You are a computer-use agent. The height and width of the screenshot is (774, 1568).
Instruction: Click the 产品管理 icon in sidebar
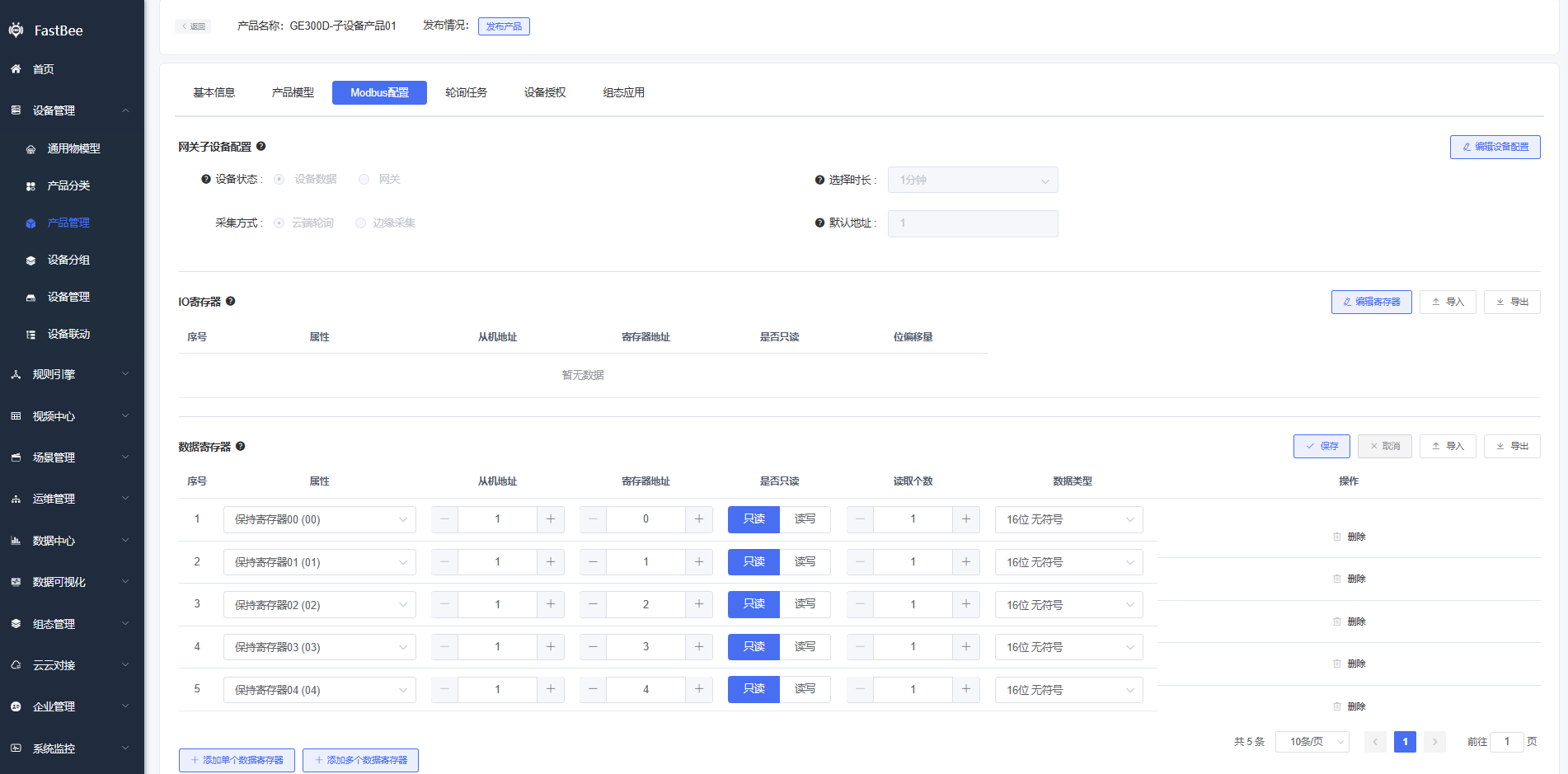31,223
